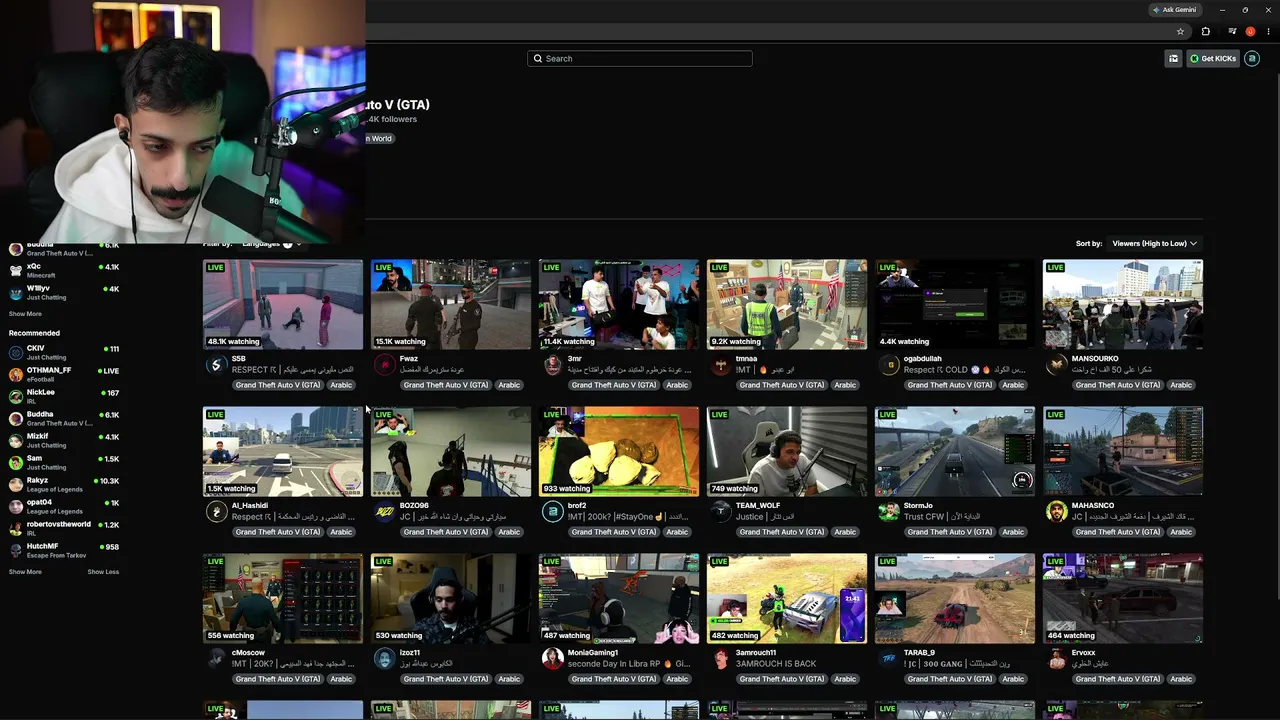Screen dimensions: 1280x720
Task: Open the Chrome extensions puzzle icon
Action: point(1206,32)
